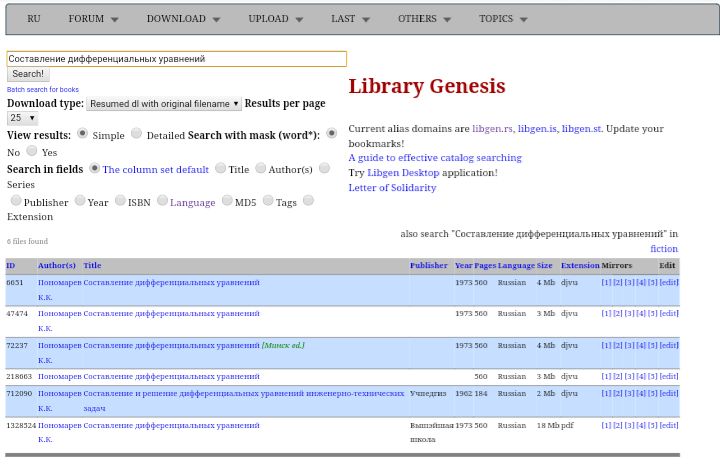The height and width of the screenshot is (472, 720).
Task: Open the Libgen Desktop application link
Action: pyautogui.click(x=403, y=173)
